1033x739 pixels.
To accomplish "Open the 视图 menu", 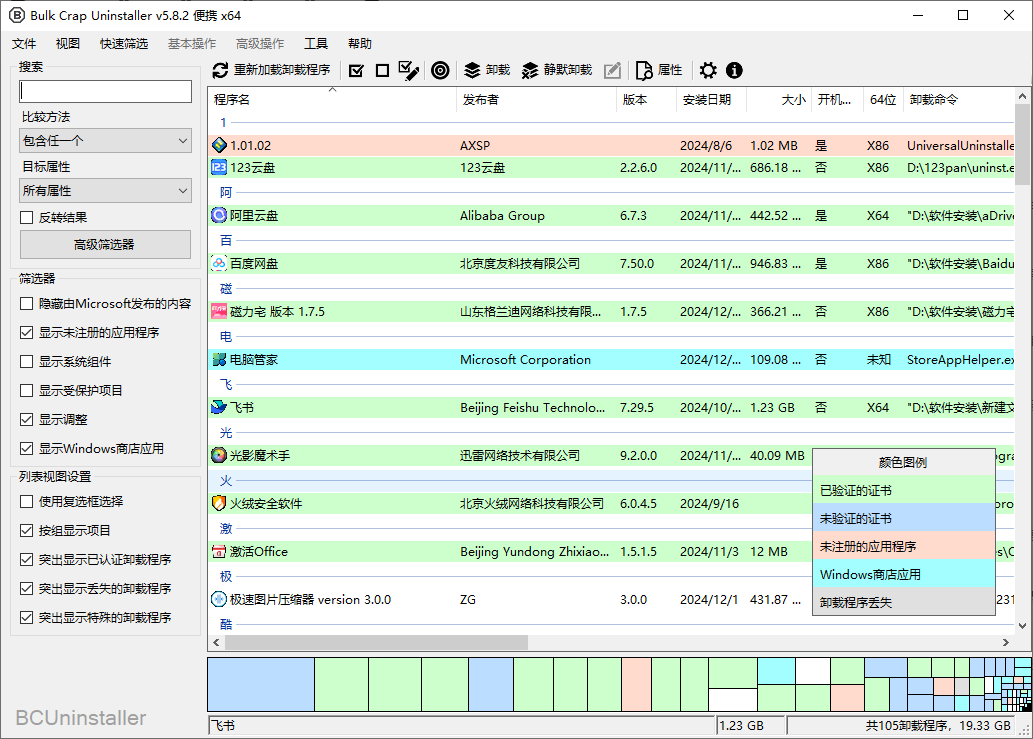I will coord(68,43).
